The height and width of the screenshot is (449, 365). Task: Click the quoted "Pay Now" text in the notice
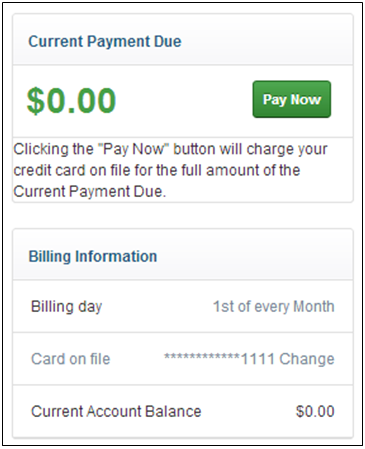[x=133, y=149]
